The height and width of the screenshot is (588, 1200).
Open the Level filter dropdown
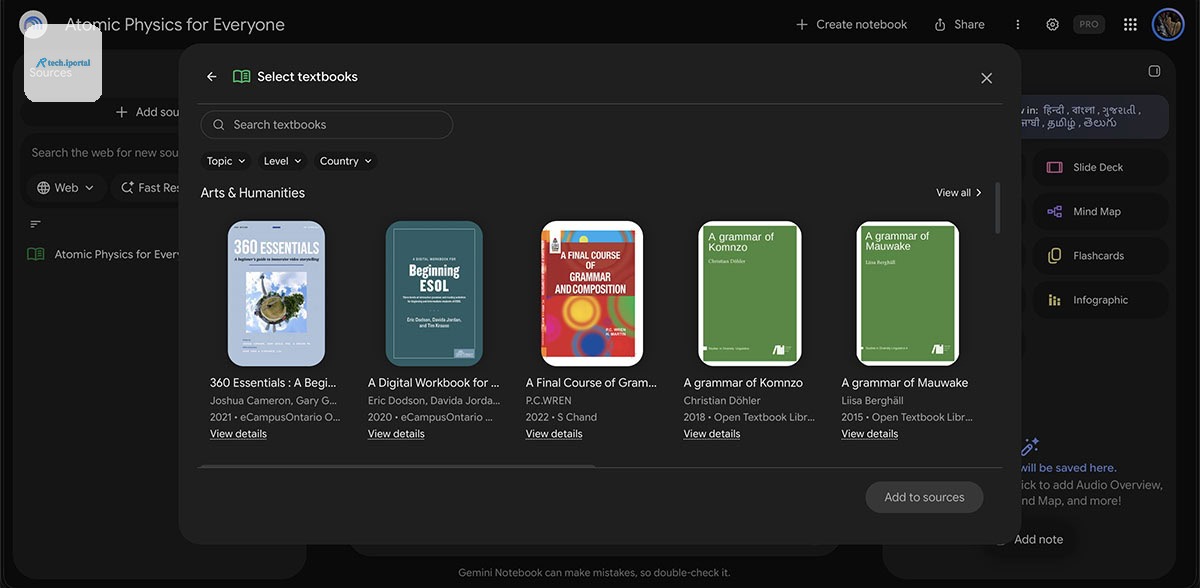click(283, 161)
